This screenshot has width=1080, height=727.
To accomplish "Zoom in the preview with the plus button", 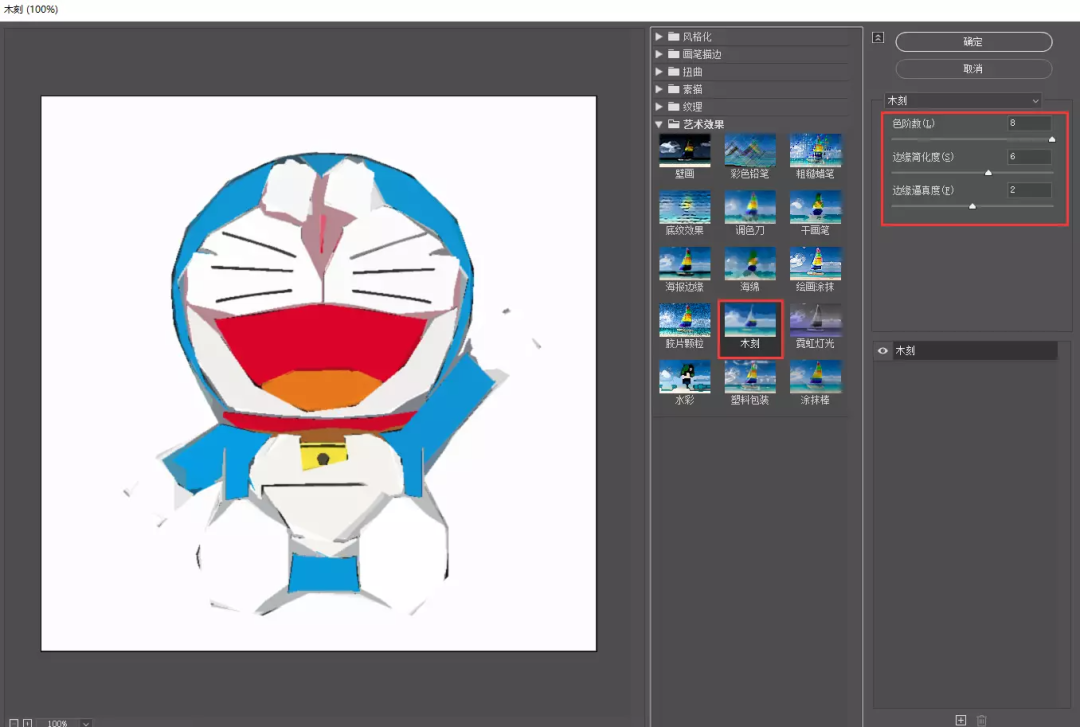I will pos(28,723).
